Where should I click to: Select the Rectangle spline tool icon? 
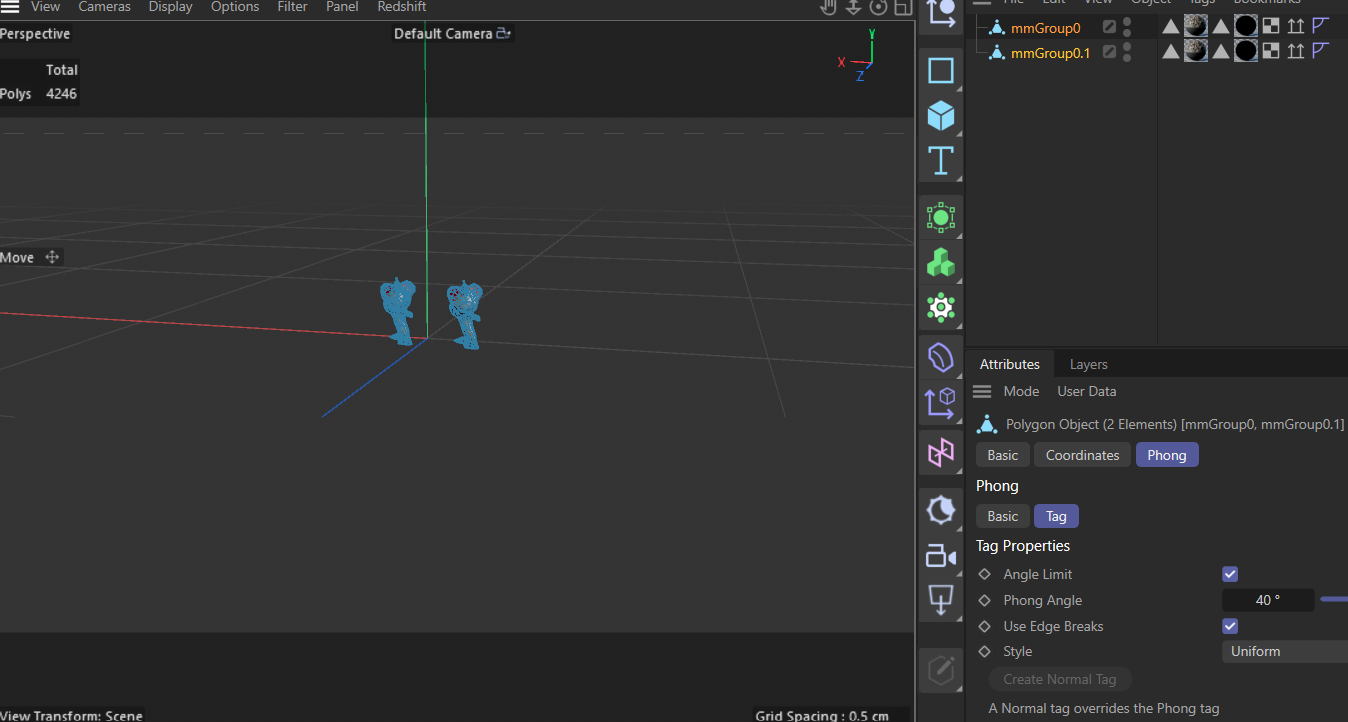(940, 70)
